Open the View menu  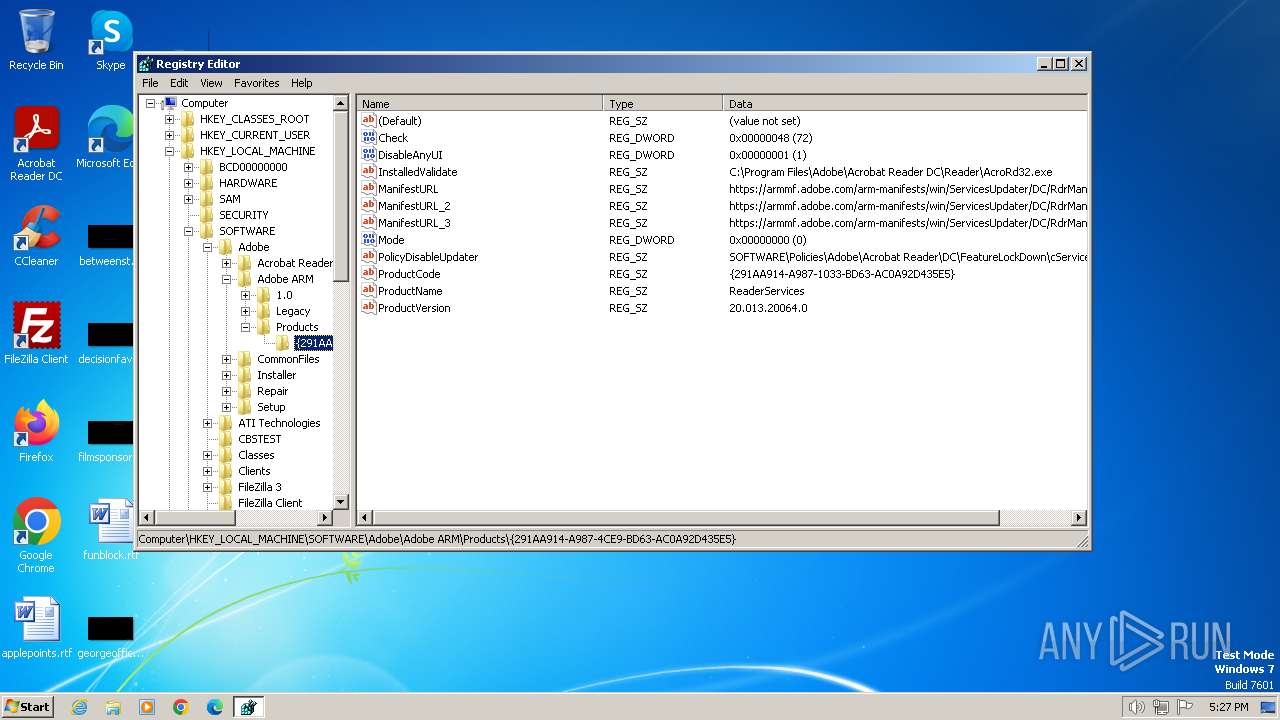[211, 83]
